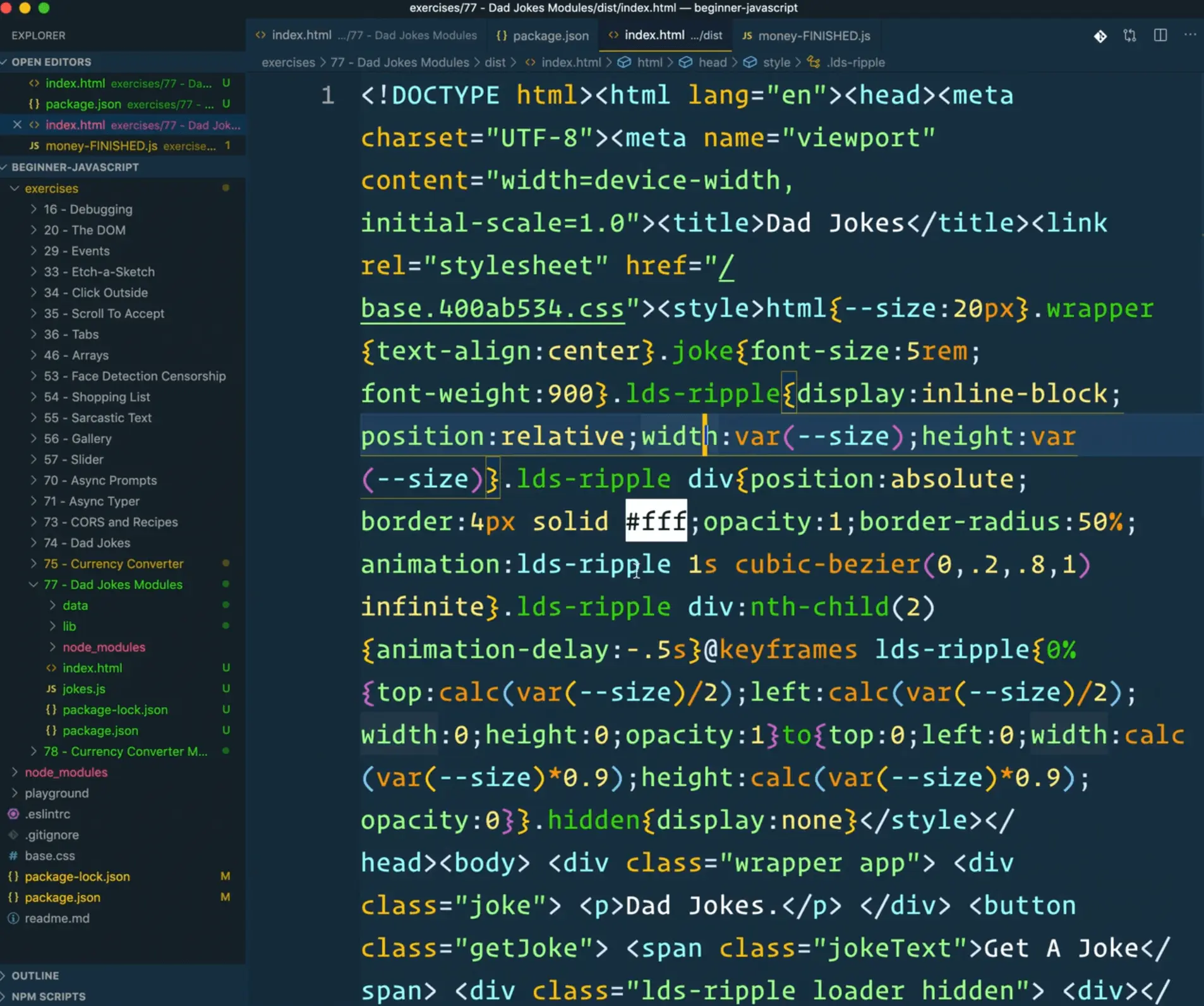Click the head symbol icon in the breadcrumb
1204x1006 pixels.
coord(685,62)
